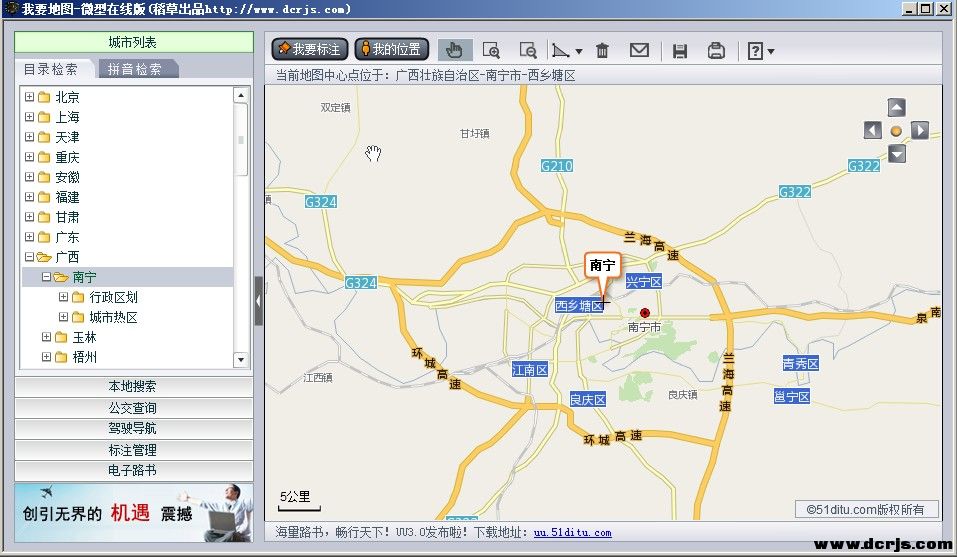Print the map using printer icon

pos(716,50)
